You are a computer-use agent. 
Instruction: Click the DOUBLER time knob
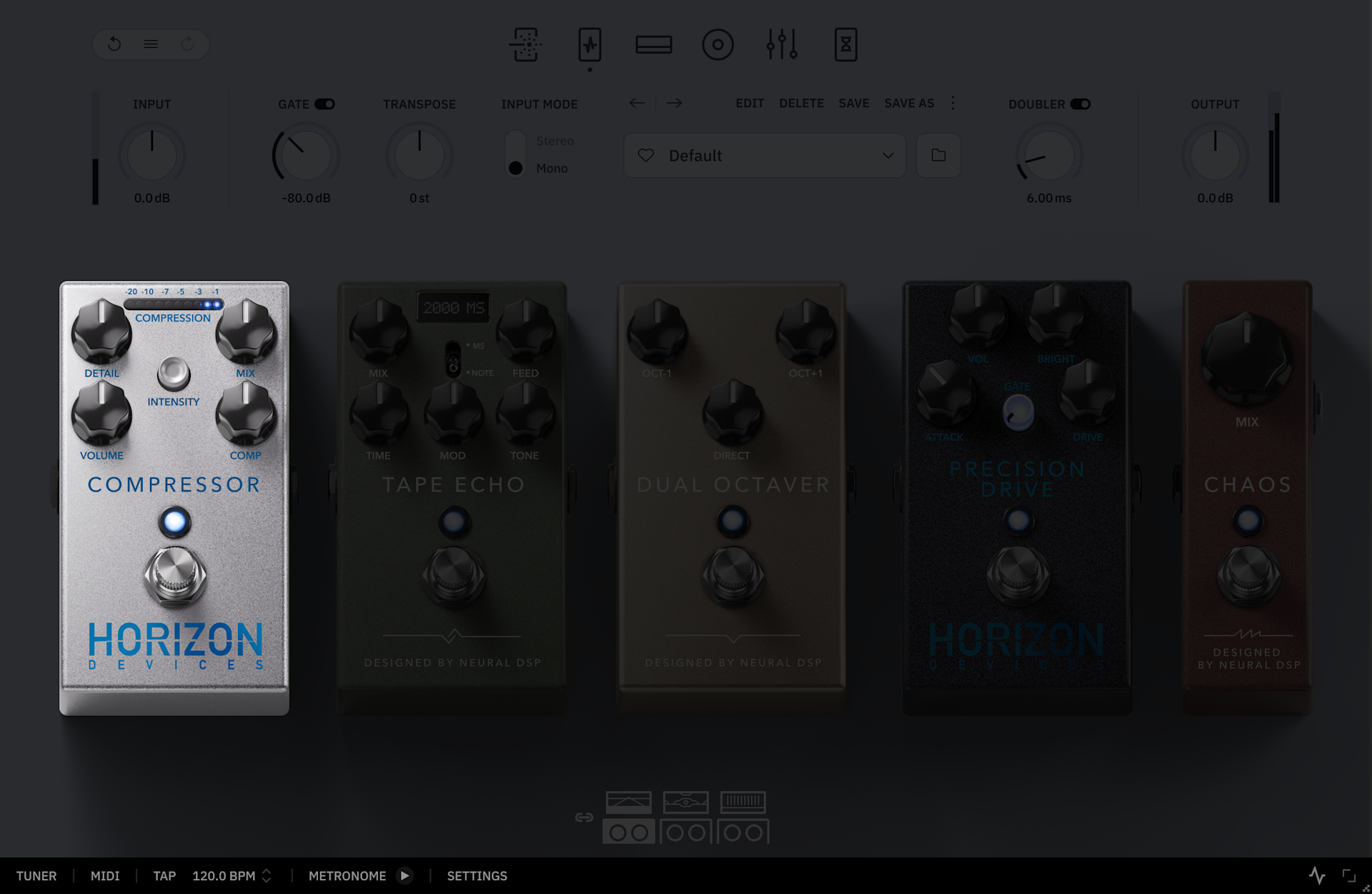coord(1049,154)
